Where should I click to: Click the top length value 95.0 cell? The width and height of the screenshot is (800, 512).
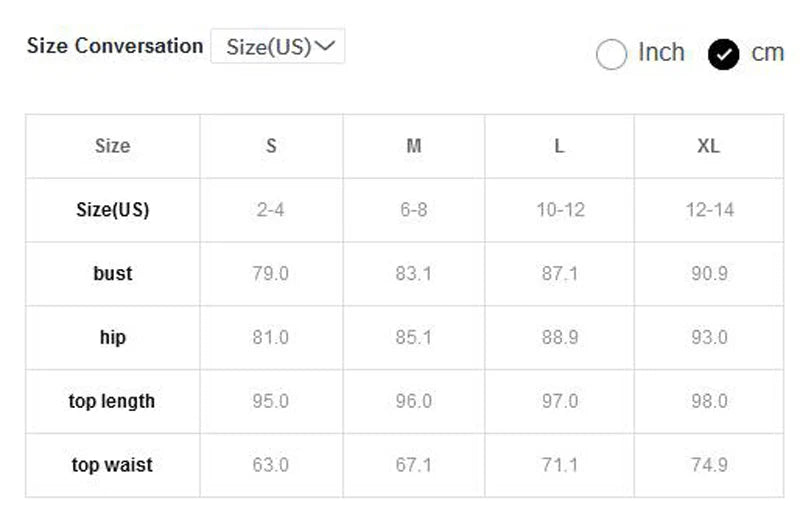[x=271, y=402]
